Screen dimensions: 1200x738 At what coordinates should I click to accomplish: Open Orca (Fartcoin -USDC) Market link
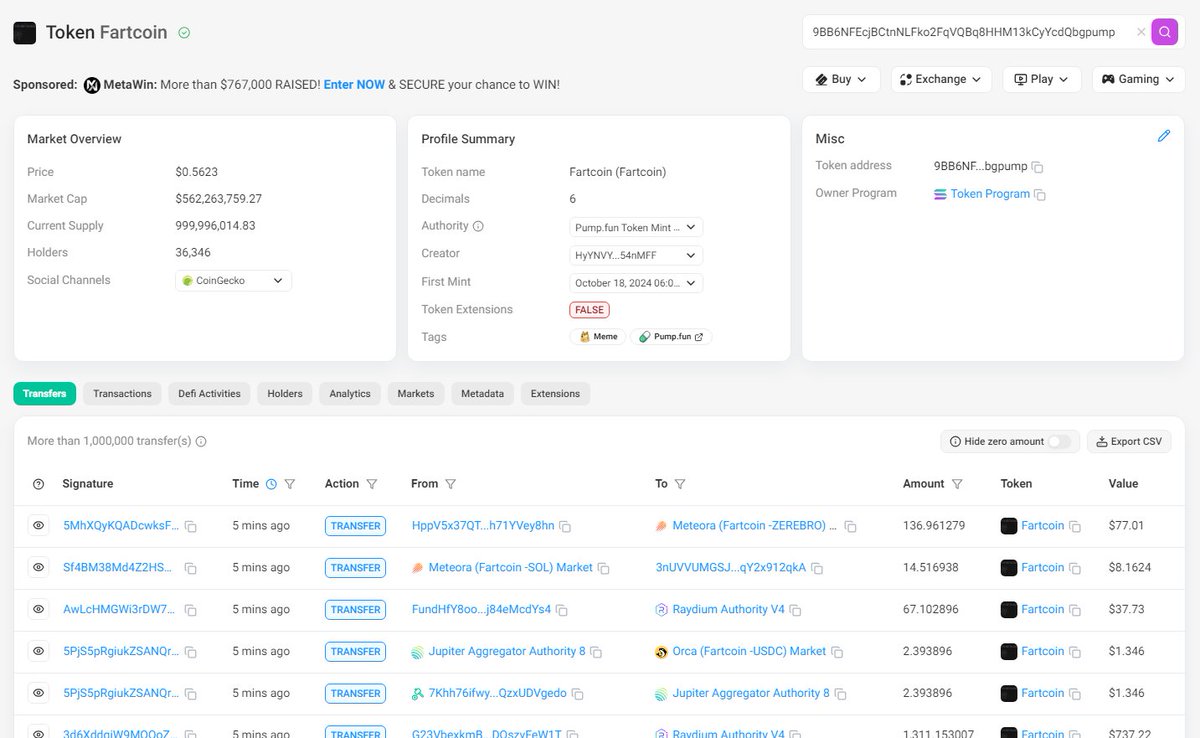point(749,651)
